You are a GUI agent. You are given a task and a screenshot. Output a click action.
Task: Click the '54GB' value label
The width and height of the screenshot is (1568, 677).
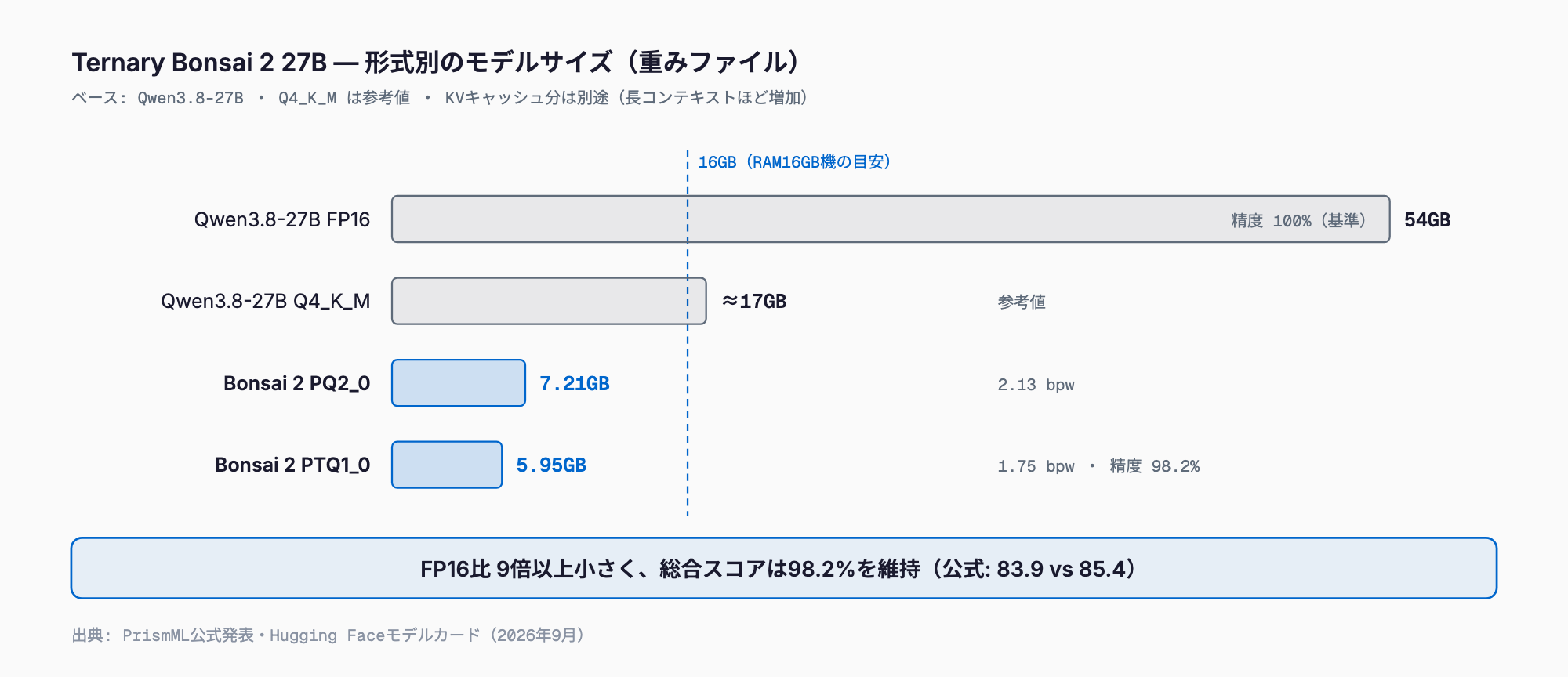[1427, 219]
